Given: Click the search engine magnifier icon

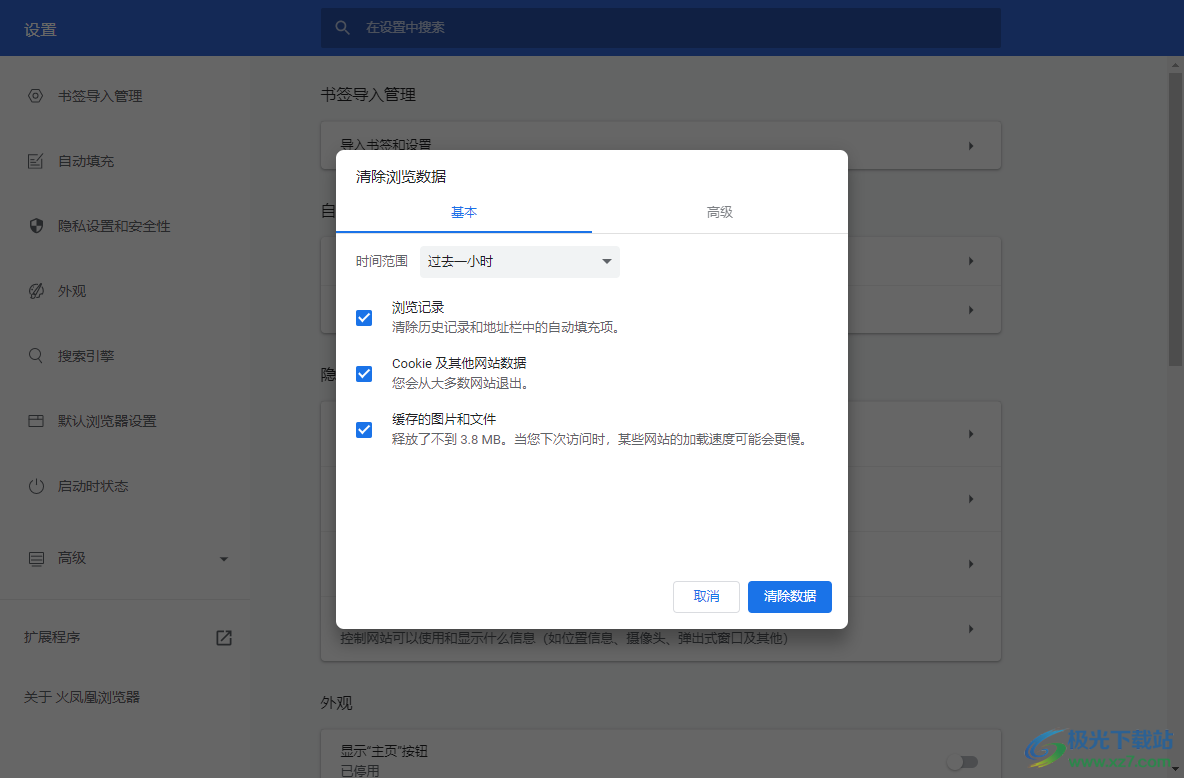Looking at the screenshot, I should (x=35, y=356).
